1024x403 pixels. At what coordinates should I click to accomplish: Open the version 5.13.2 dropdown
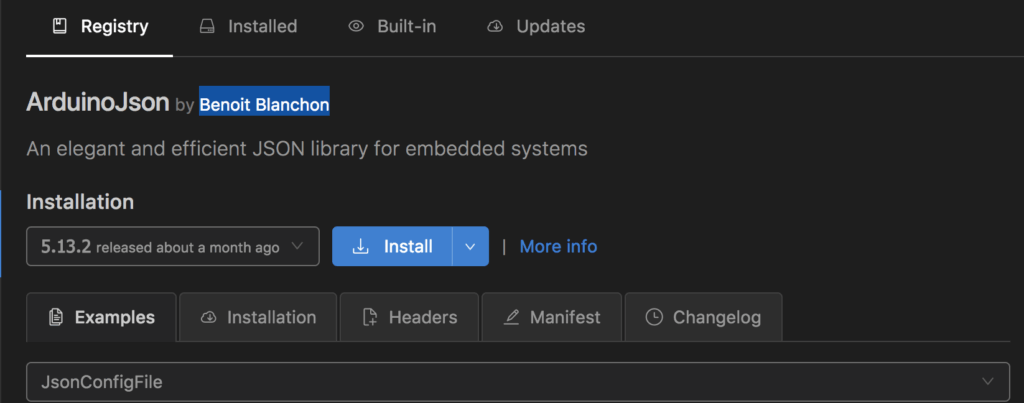(173, 246)
